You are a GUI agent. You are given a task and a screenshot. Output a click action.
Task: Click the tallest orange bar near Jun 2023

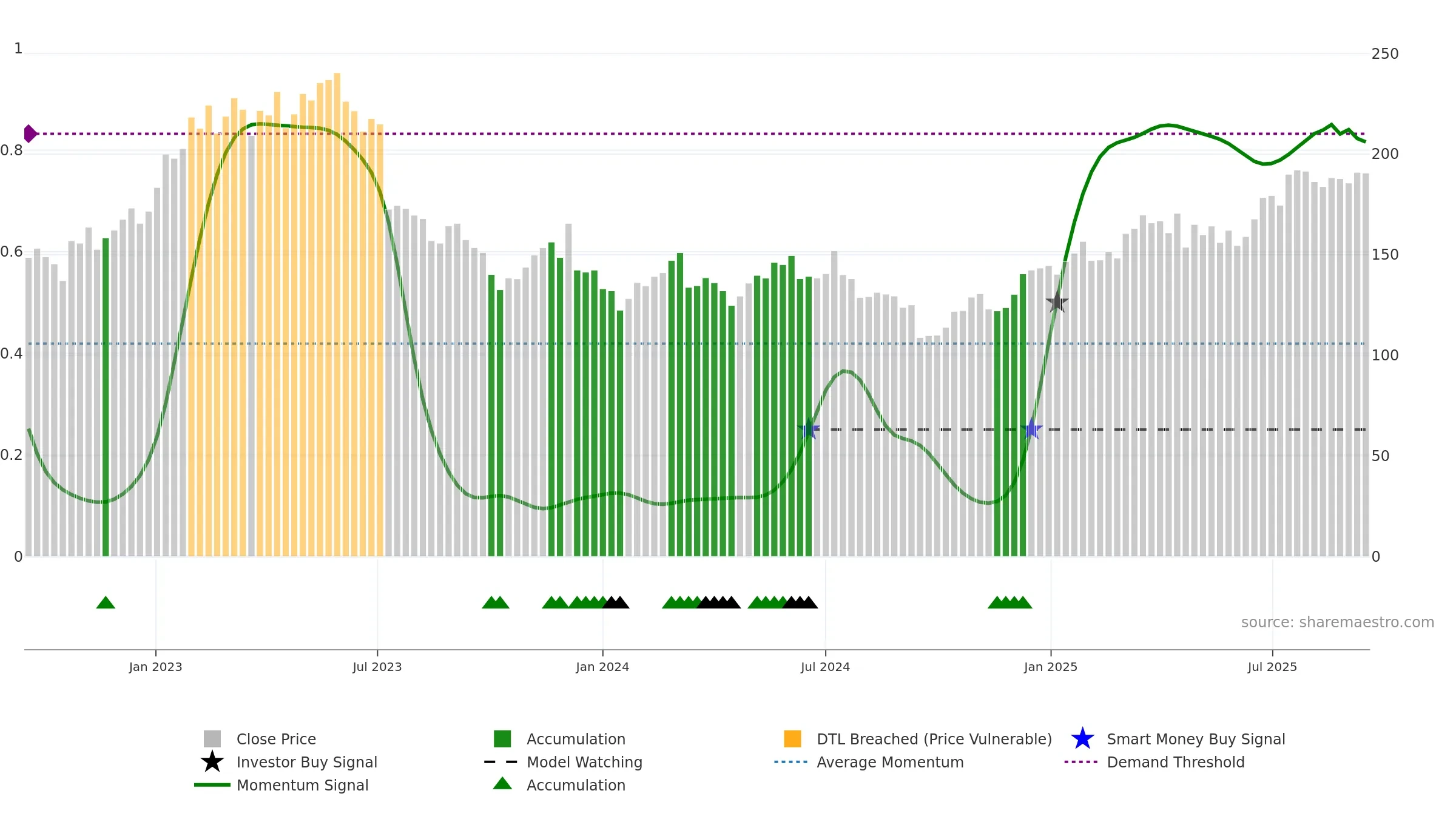(337, 314)
